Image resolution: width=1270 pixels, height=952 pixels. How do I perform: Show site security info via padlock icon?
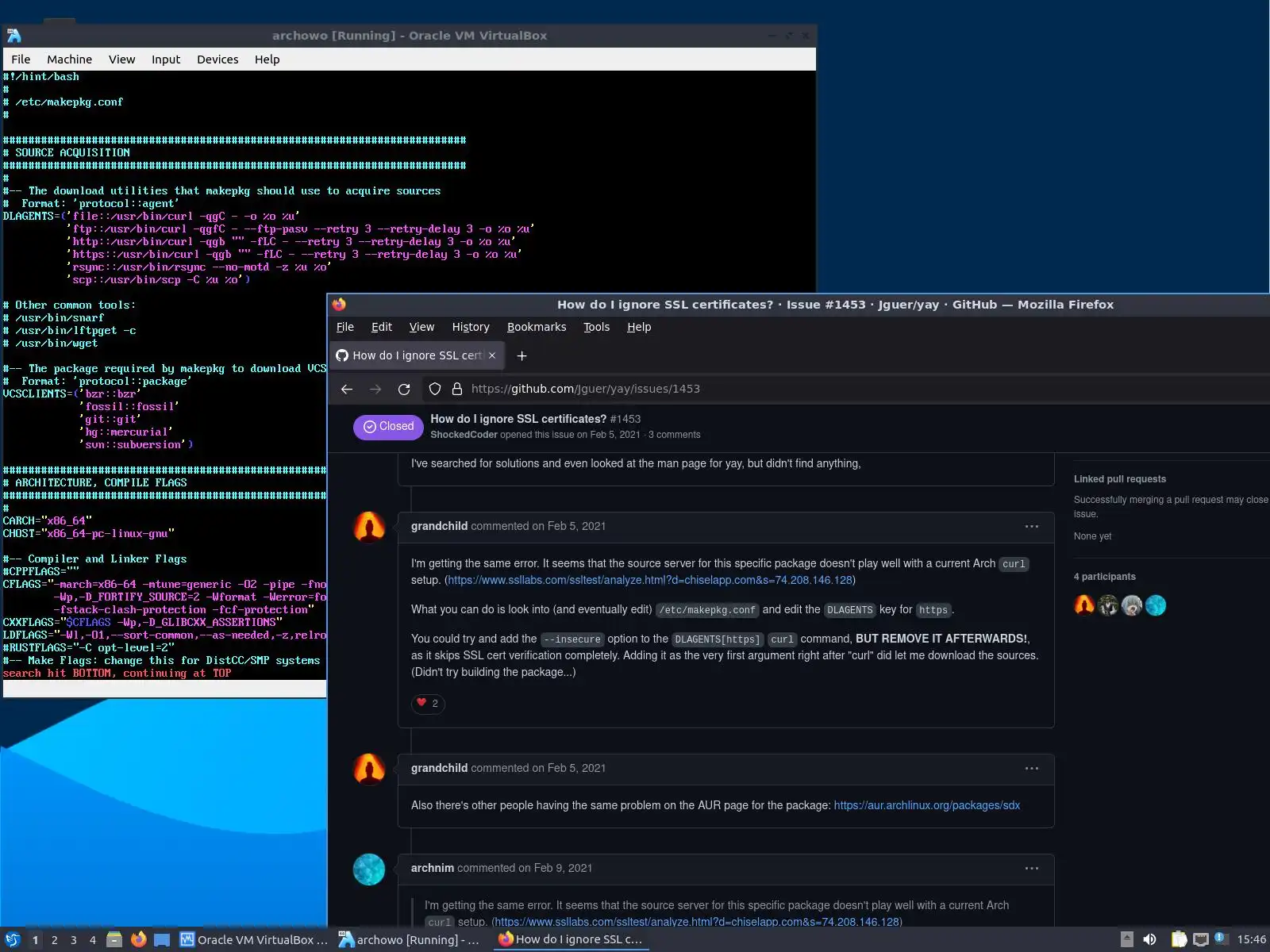tap(457, 389)
